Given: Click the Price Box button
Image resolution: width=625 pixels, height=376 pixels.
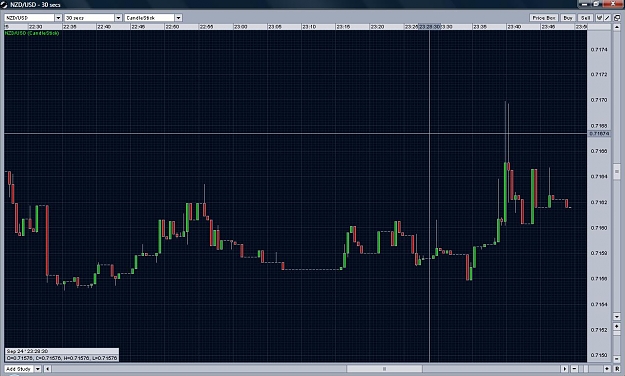Looking at the screenshot, I should (x=544, y=18).
